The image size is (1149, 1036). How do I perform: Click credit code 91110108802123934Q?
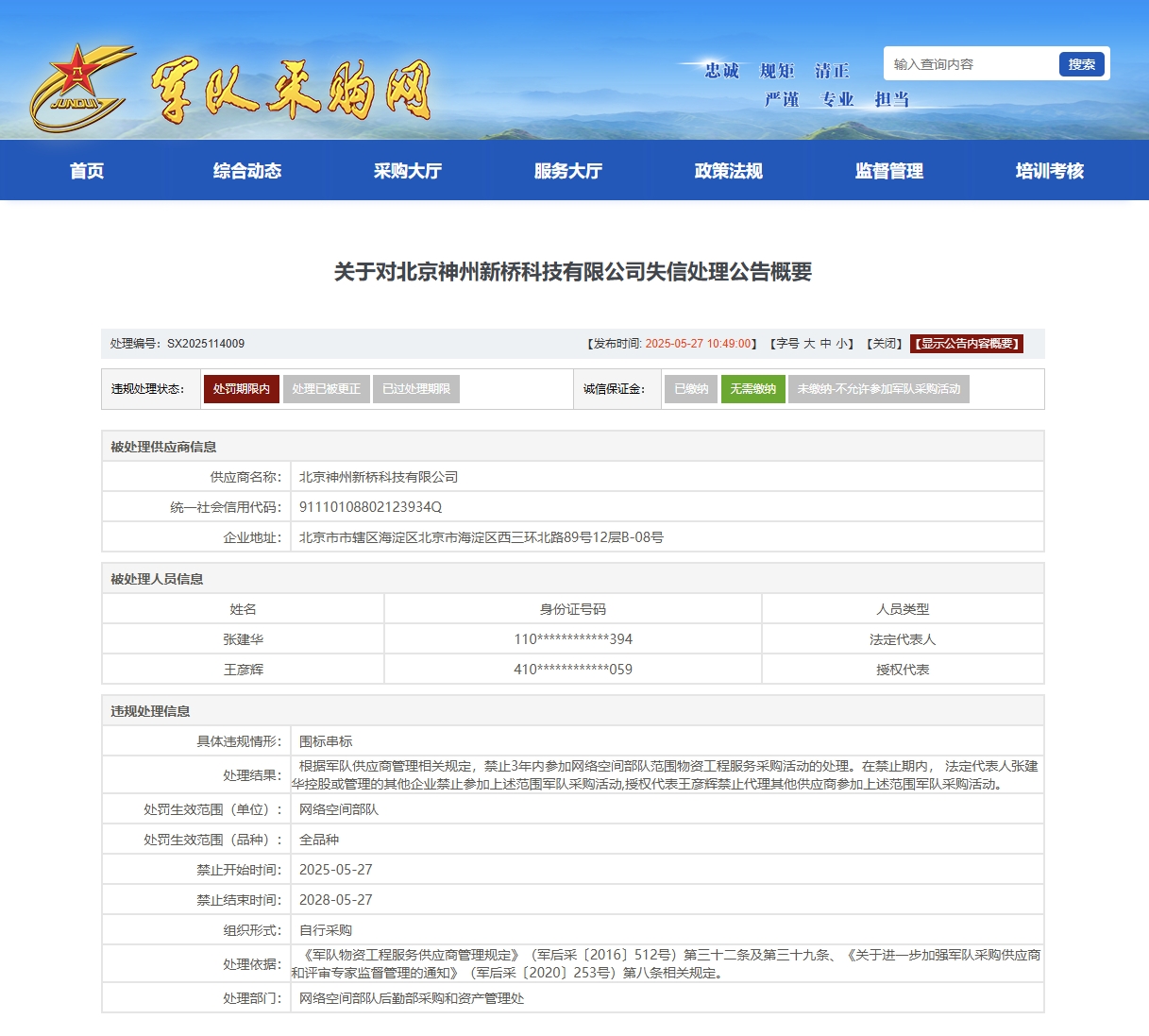pos(370,507)
